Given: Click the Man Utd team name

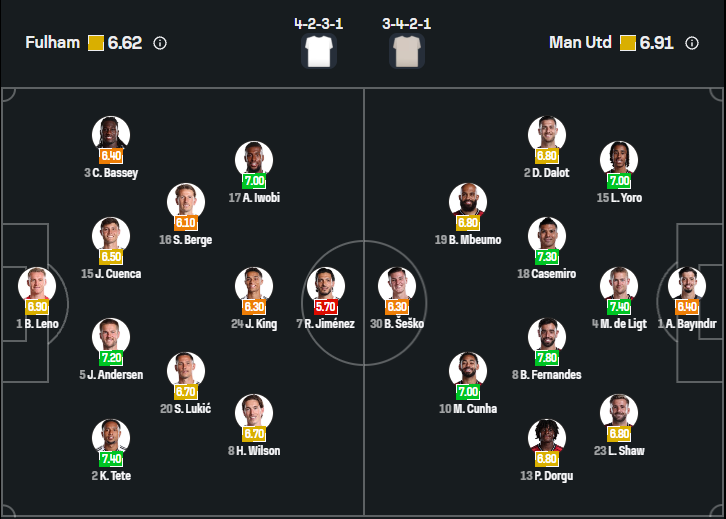Looking at the screenshot, I should point(580,43).
